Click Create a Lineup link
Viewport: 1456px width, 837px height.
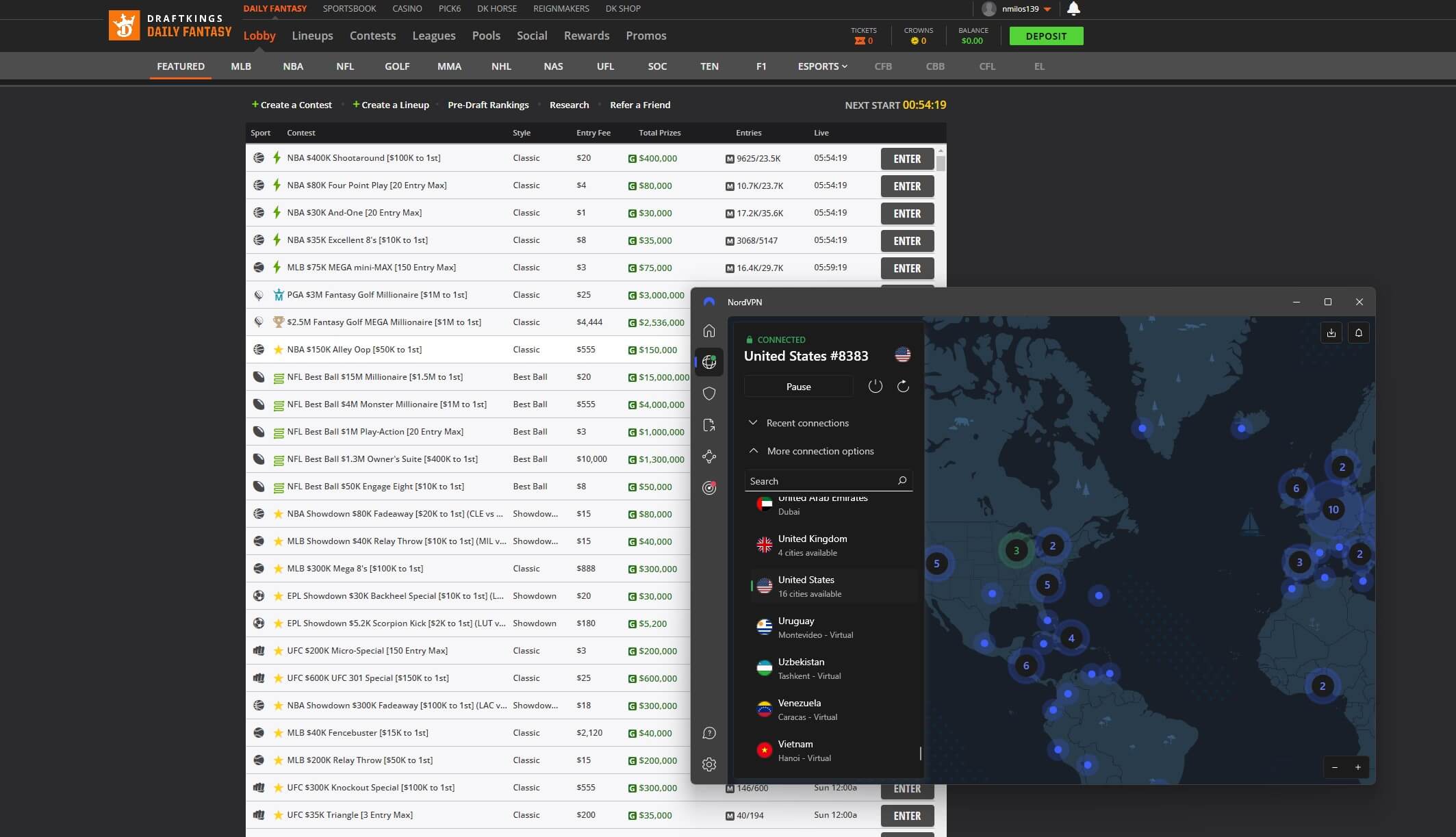[391, 105]
